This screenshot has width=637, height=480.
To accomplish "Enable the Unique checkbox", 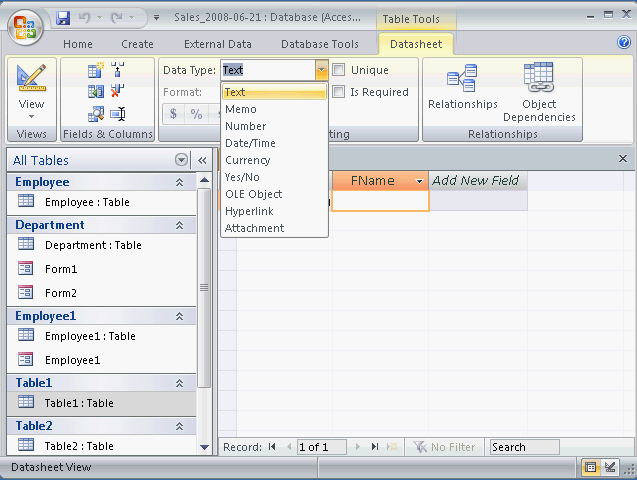I will (x=339, y=70).
